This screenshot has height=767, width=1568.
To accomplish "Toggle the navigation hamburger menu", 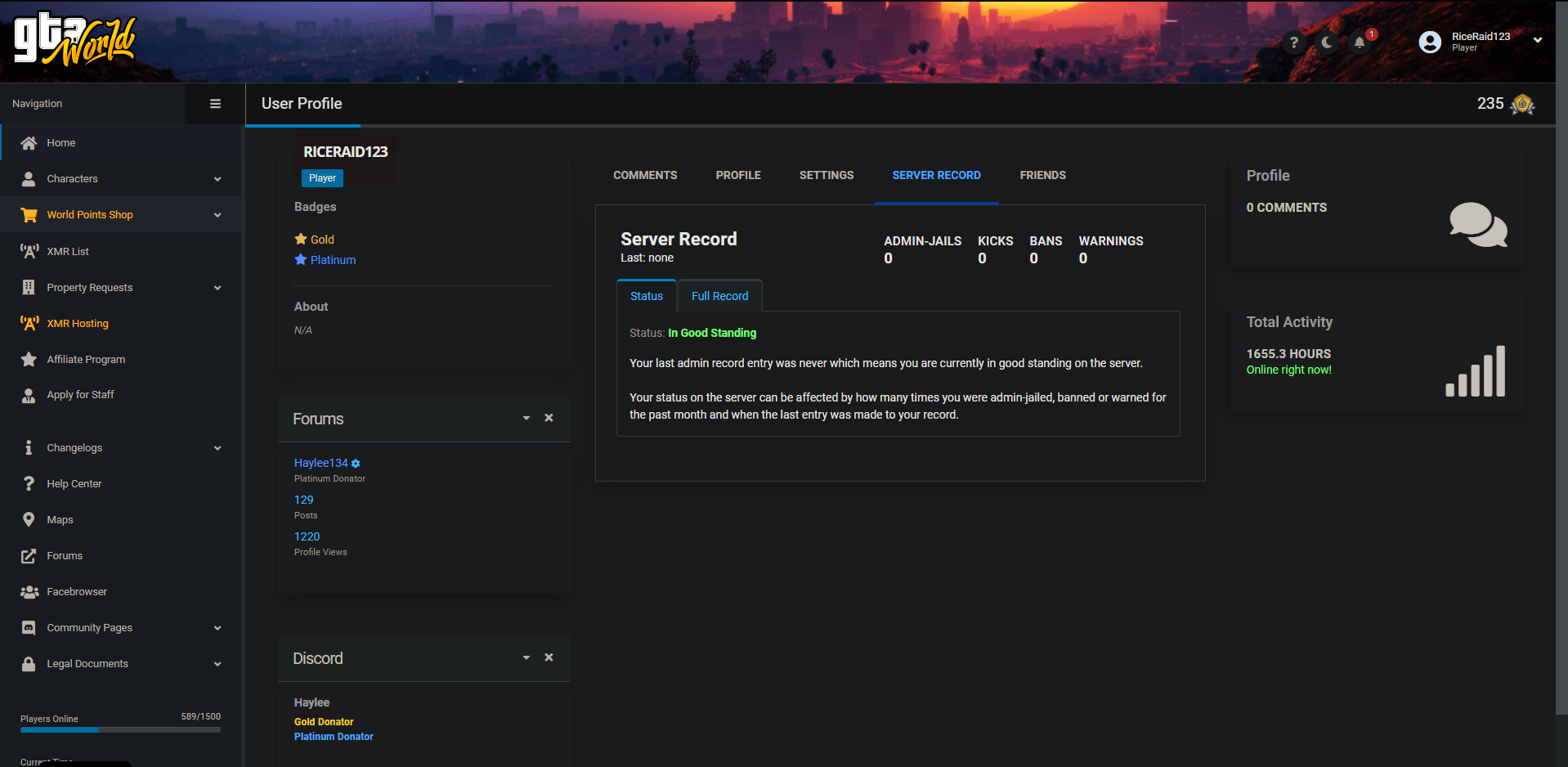I will [x=215, y=104].
